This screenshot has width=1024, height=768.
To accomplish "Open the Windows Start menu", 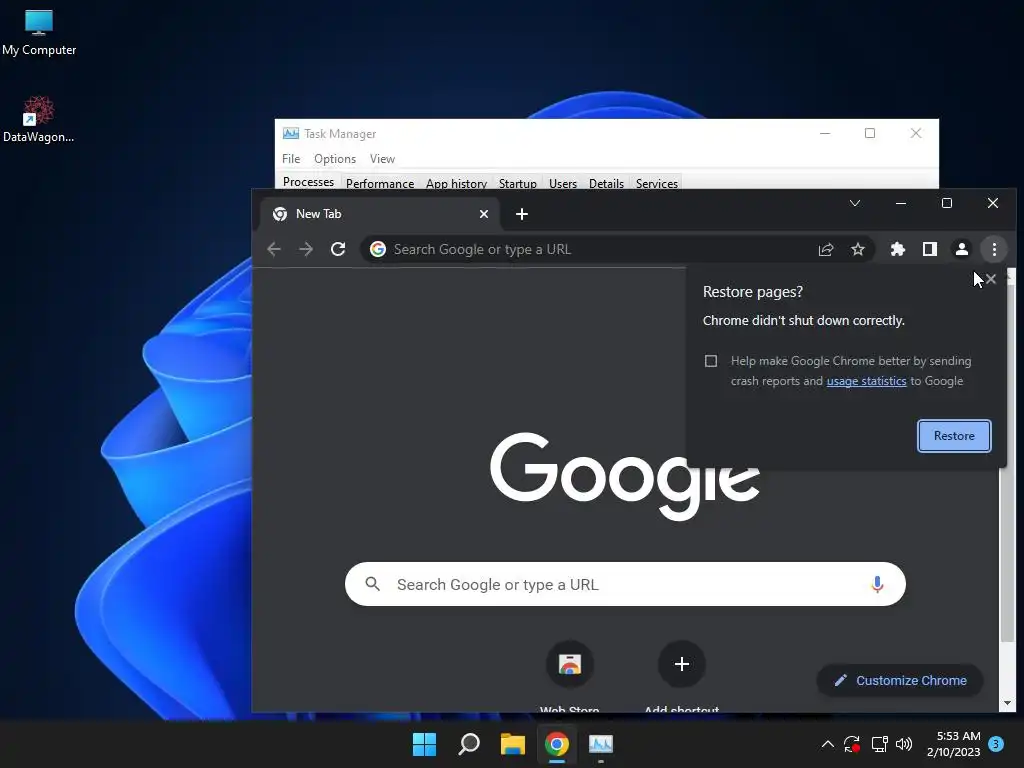I will click(424, 744).
